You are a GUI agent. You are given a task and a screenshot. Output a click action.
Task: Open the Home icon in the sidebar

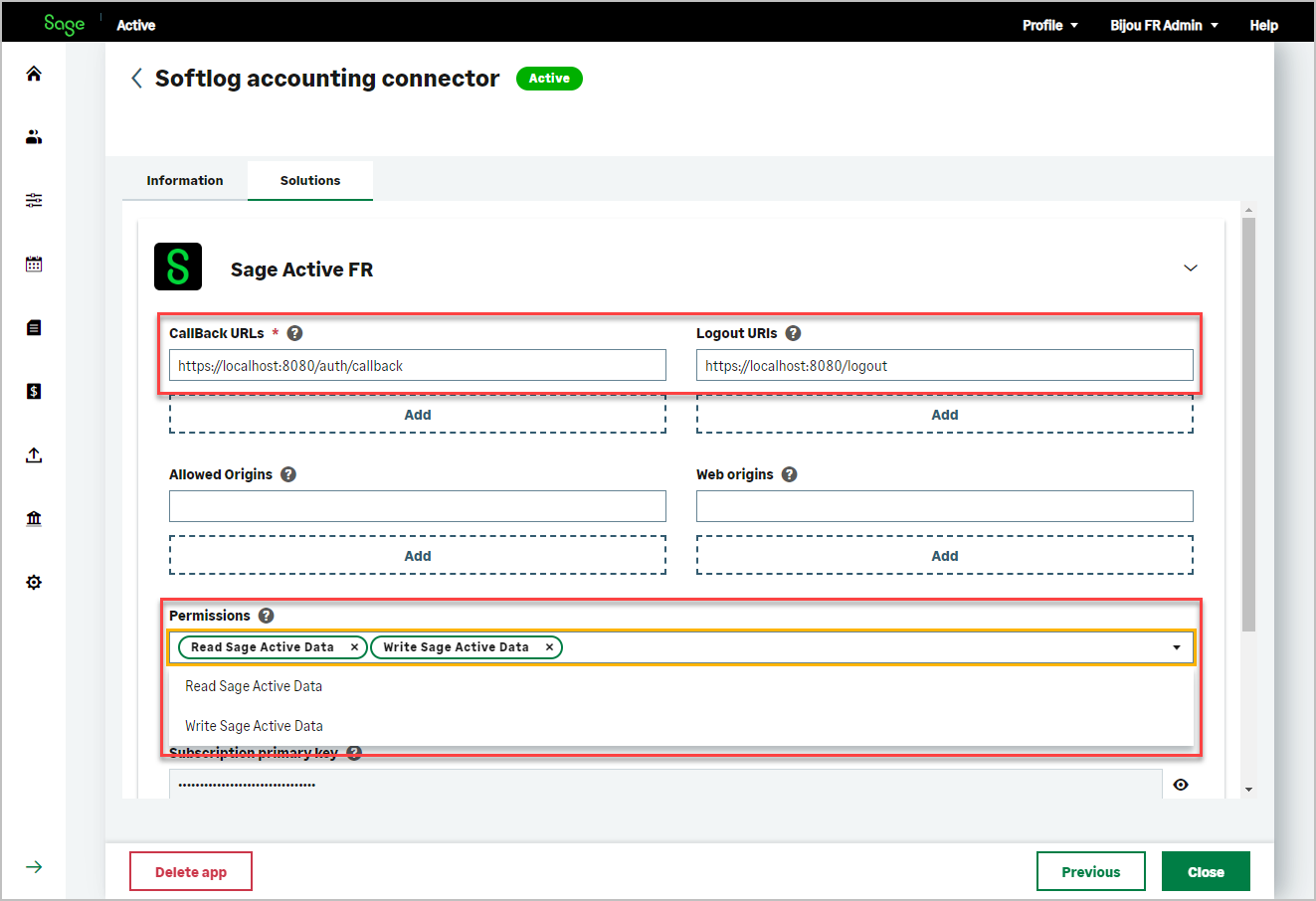click(x=34, y=74)
